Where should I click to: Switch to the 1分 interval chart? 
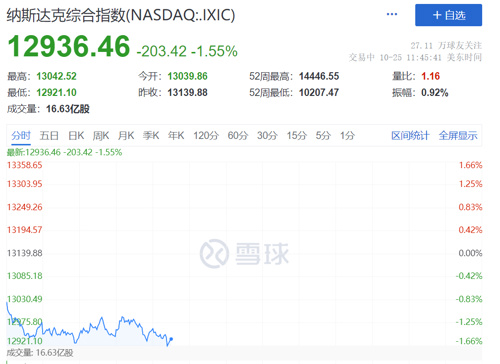coord(347,136)
